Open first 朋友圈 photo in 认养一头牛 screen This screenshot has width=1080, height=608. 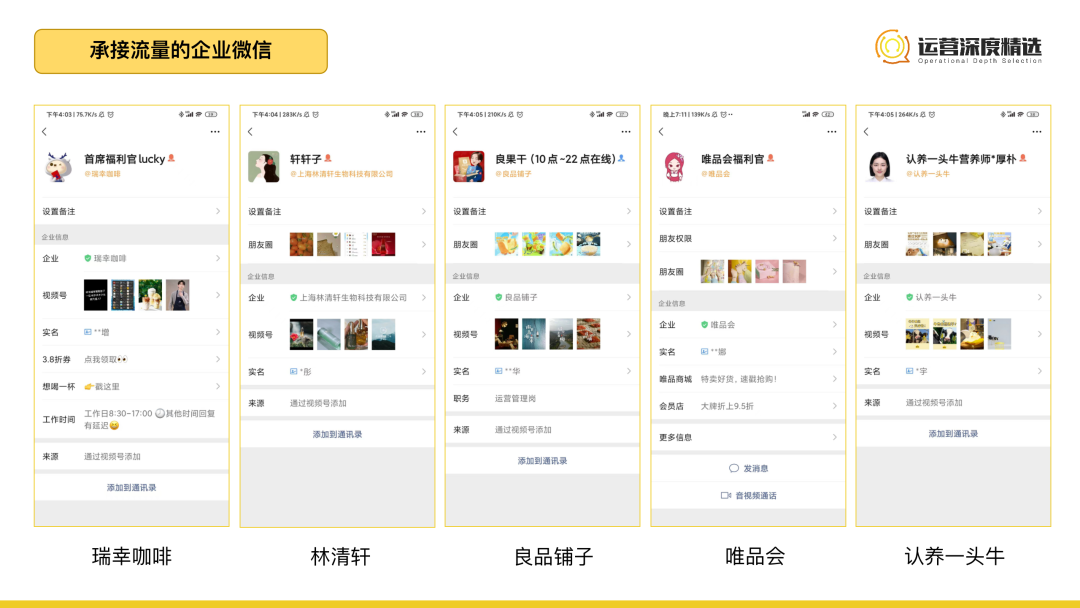[x=917, y=244]
